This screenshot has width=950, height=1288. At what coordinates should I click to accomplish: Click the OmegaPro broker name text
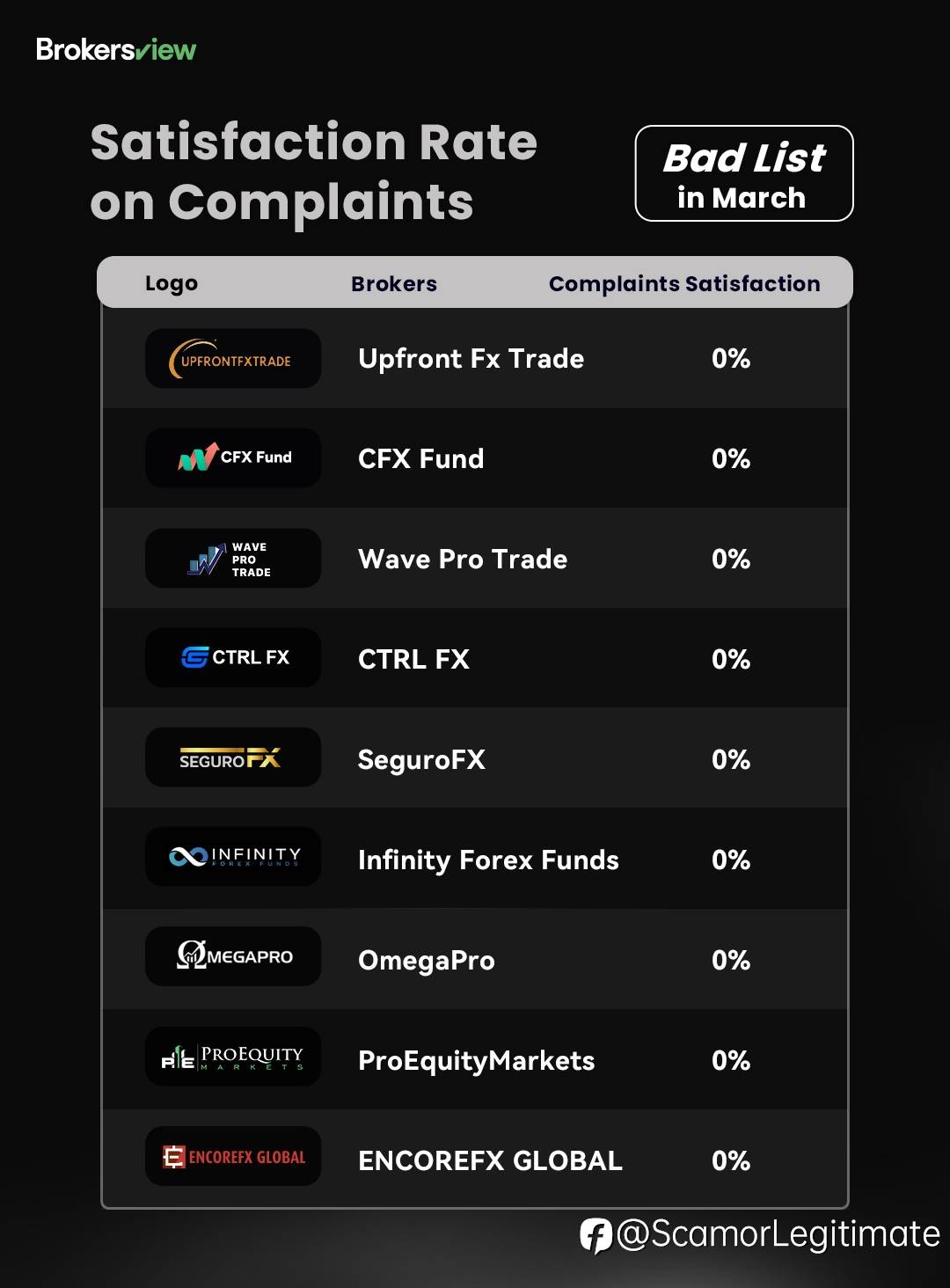[427, 960]
